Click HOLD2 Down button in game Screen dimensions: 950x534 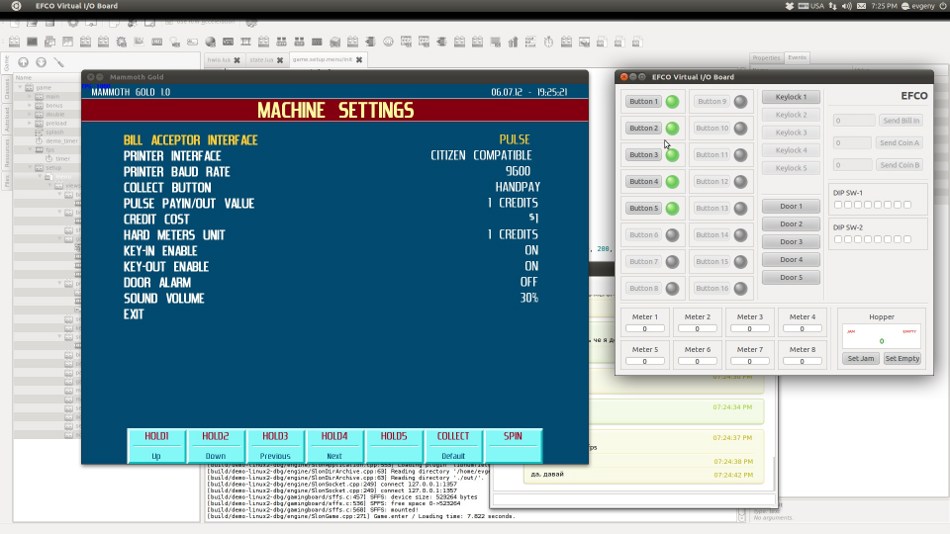click(x=215, y=446)
